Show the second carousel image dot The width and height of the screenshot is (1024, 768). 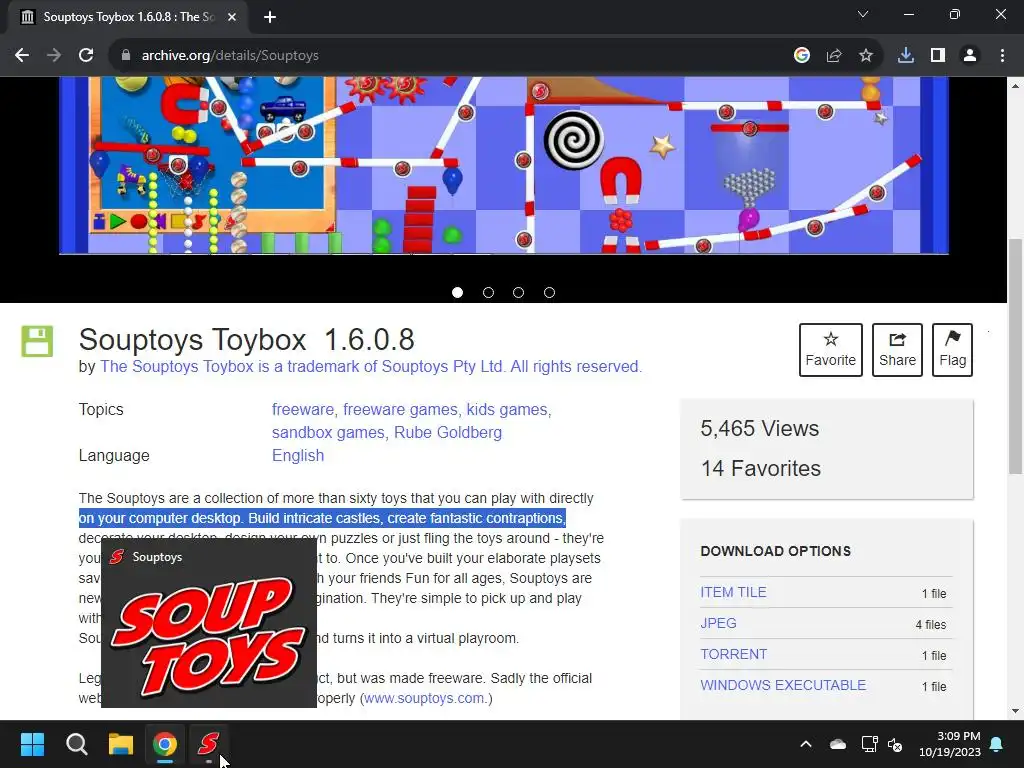point(488,293)
